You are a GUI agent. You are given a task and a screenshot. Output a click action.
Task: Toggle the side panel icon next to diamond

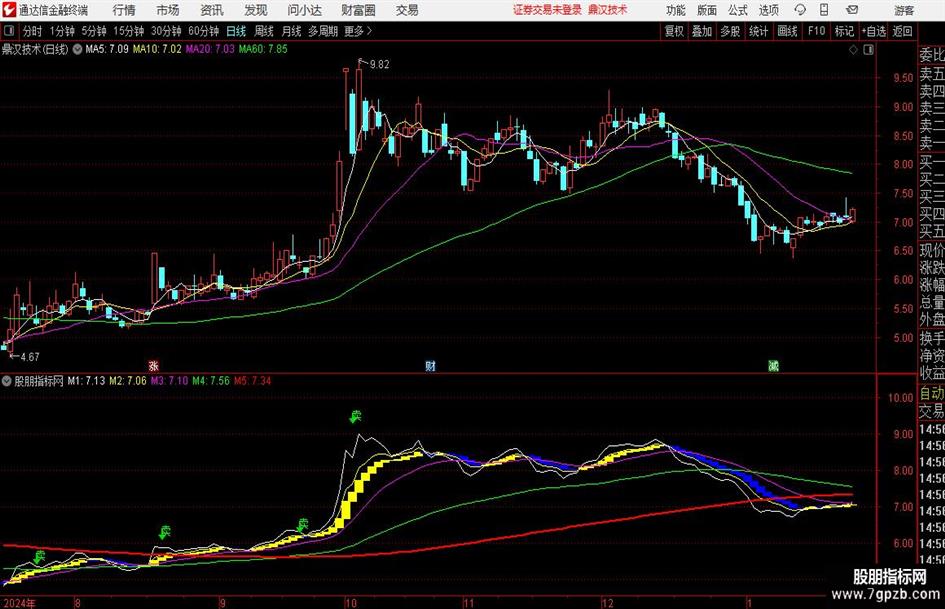tap(868, 49)
